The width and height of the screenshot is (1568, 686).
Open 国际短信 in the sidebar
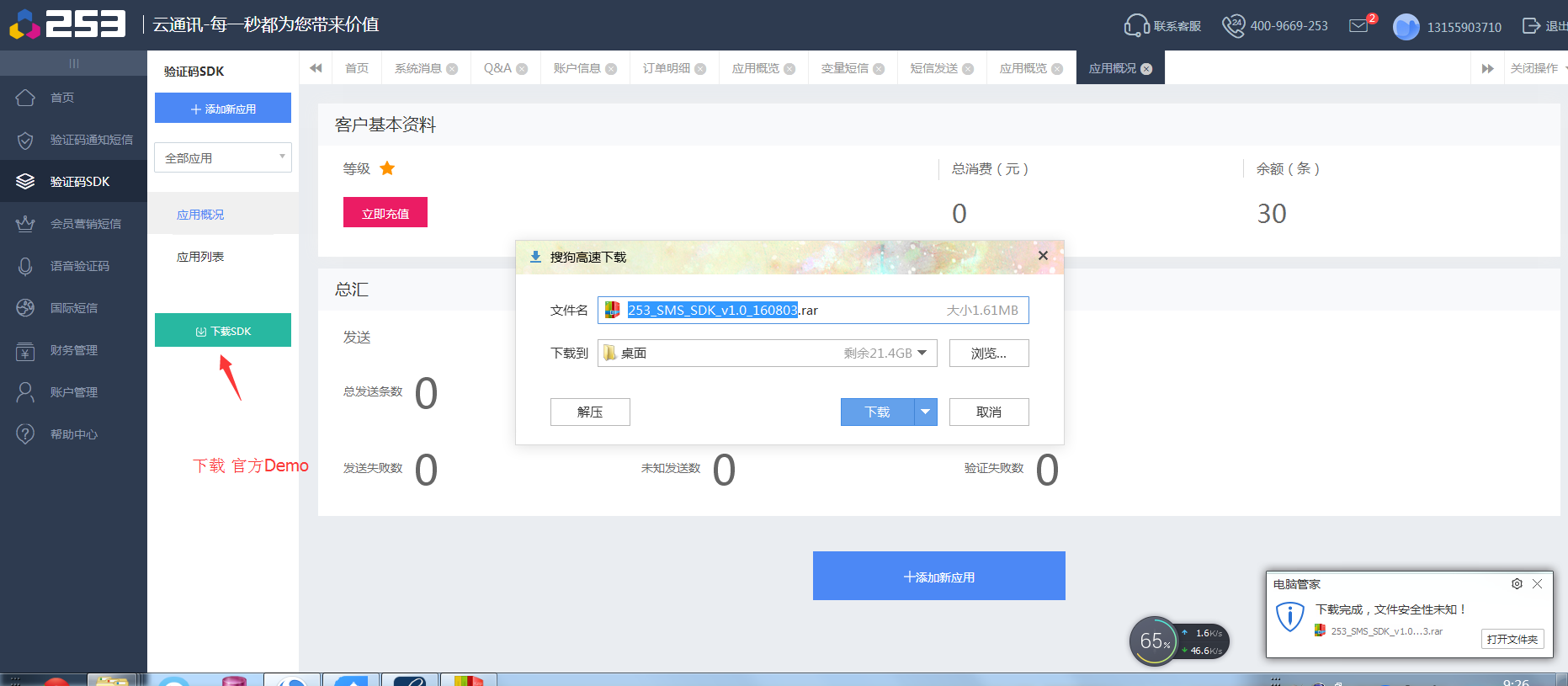[x=73, y=308]
